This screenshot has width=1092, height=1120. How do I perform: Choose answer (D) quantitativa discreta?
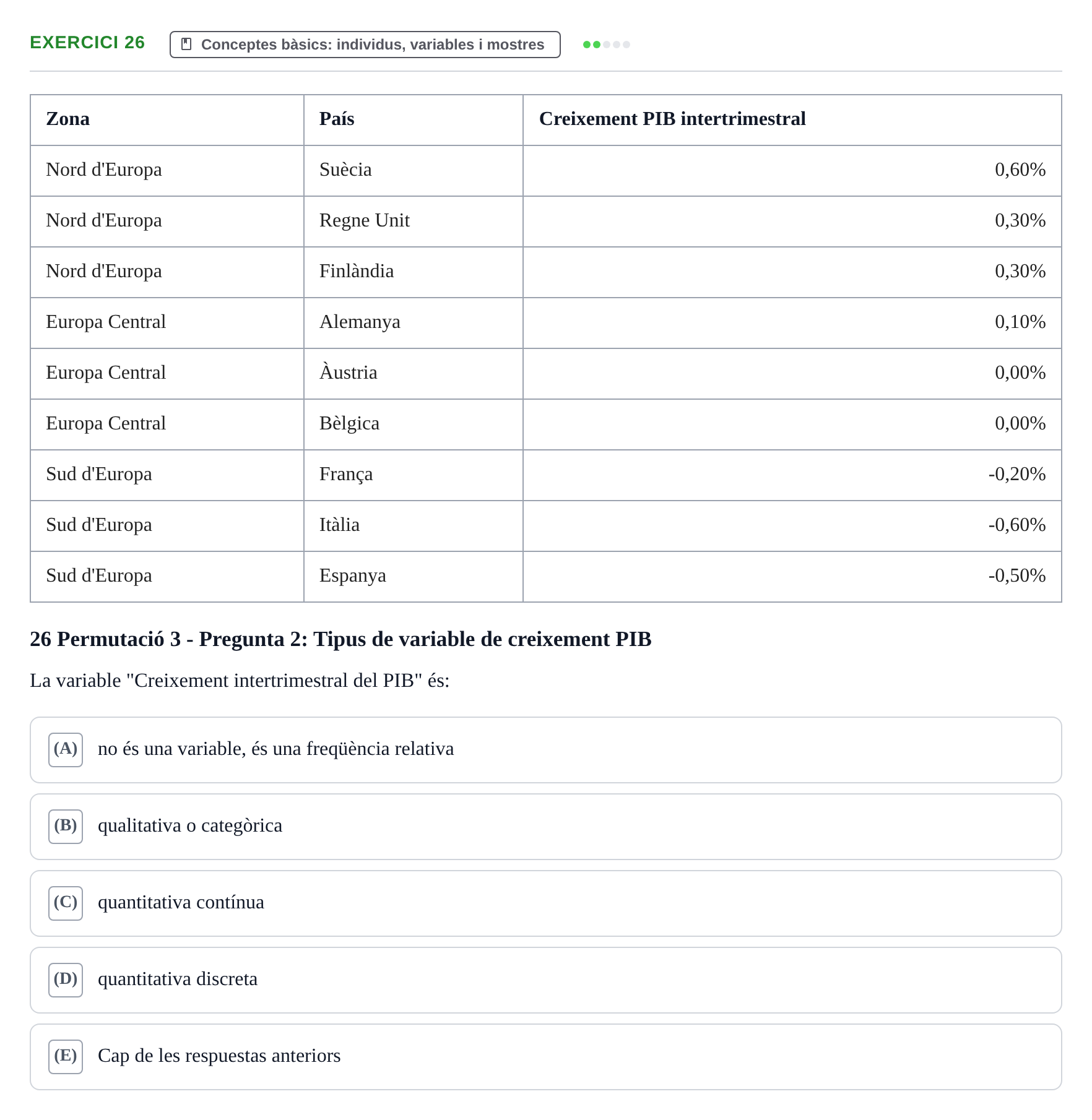click(545, 980)
